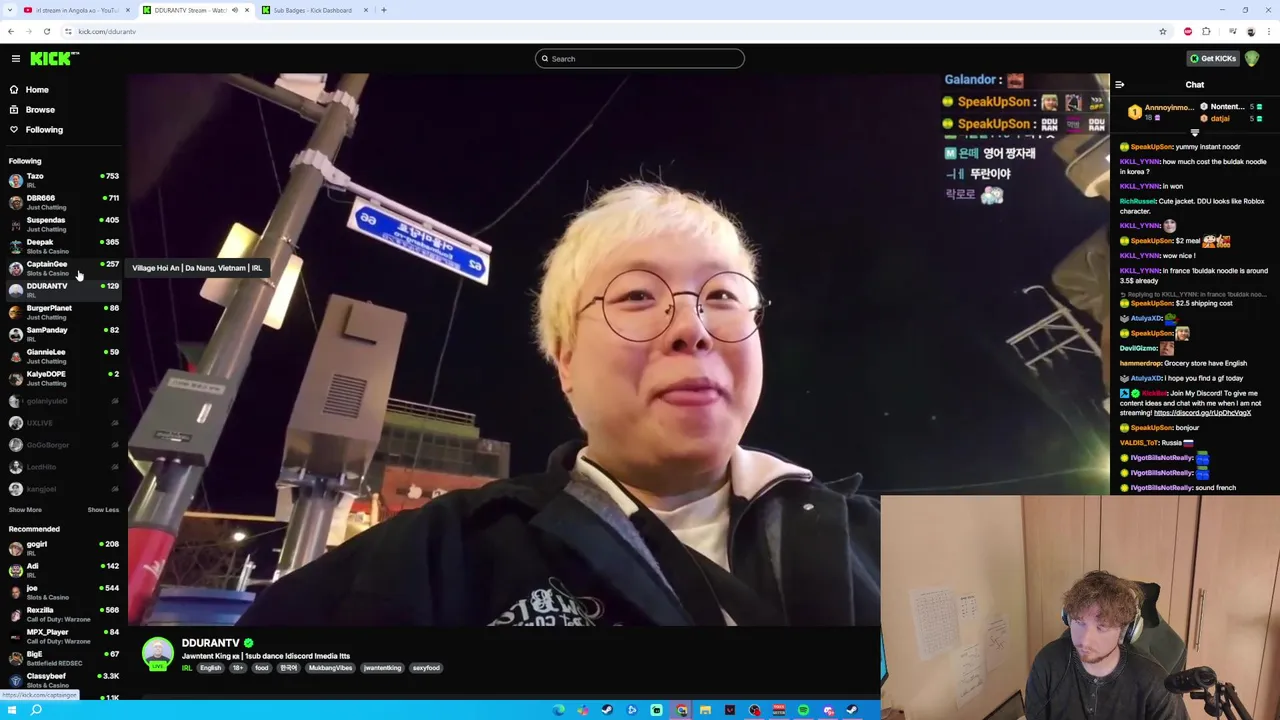The height and width of the screenshot is (720, 1280).
Task: Open the tab search dropdown arrow
Action: click(9, 10)
